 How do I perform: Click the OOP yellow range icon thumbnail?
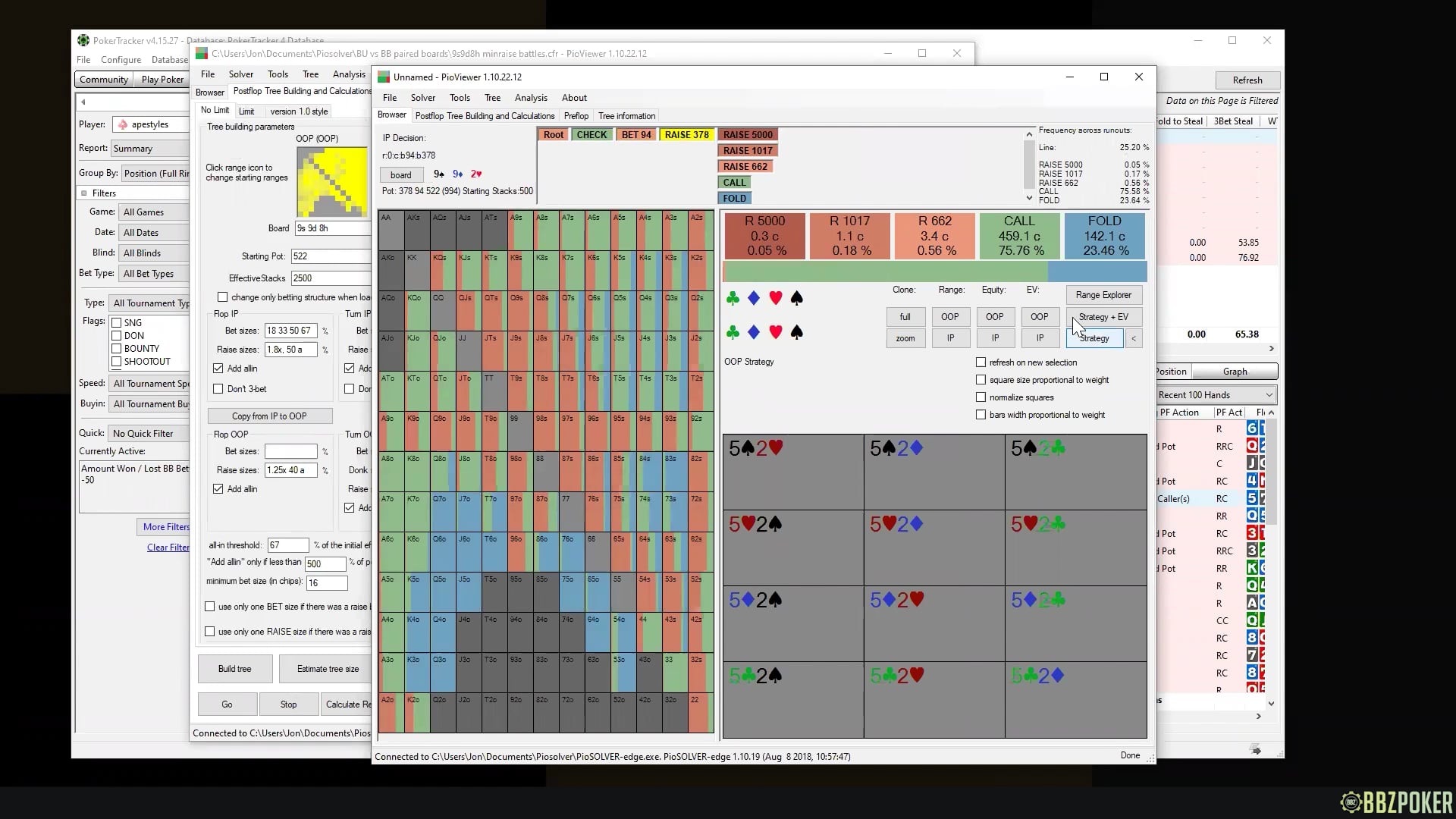tap(331, 181)
